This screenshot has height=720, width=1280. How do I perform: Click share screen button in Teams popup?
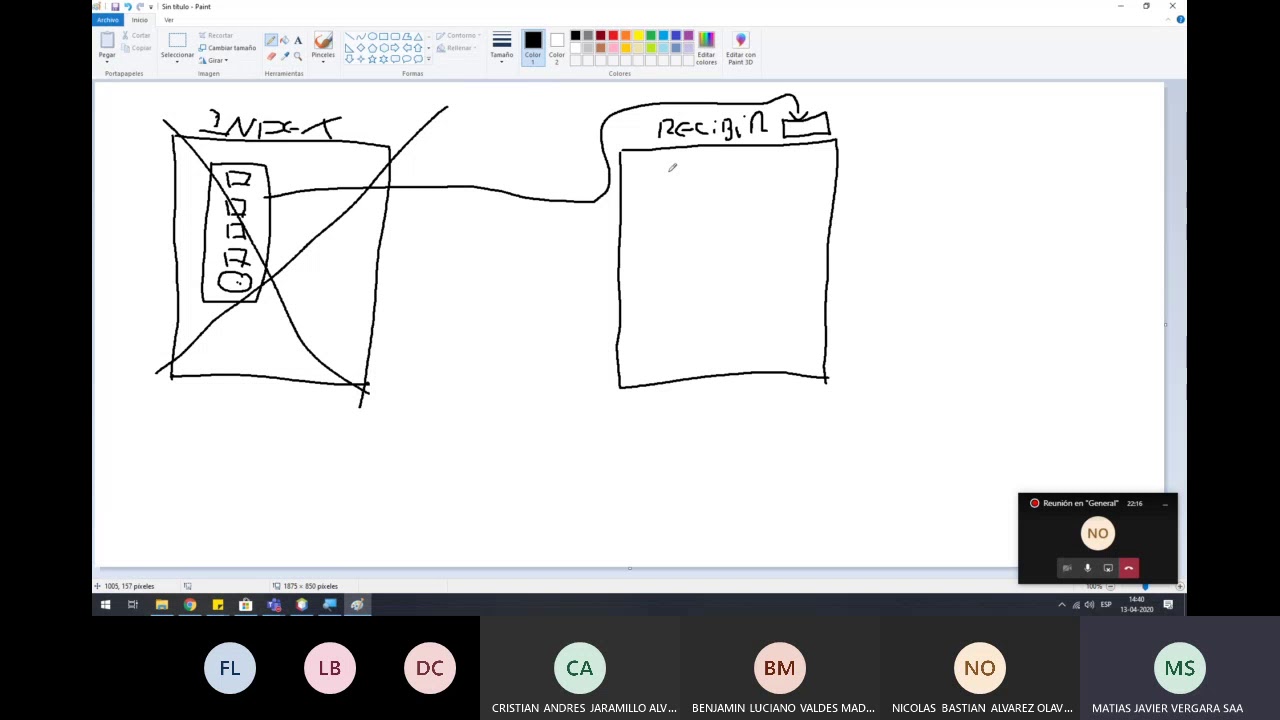[1108, 568]
